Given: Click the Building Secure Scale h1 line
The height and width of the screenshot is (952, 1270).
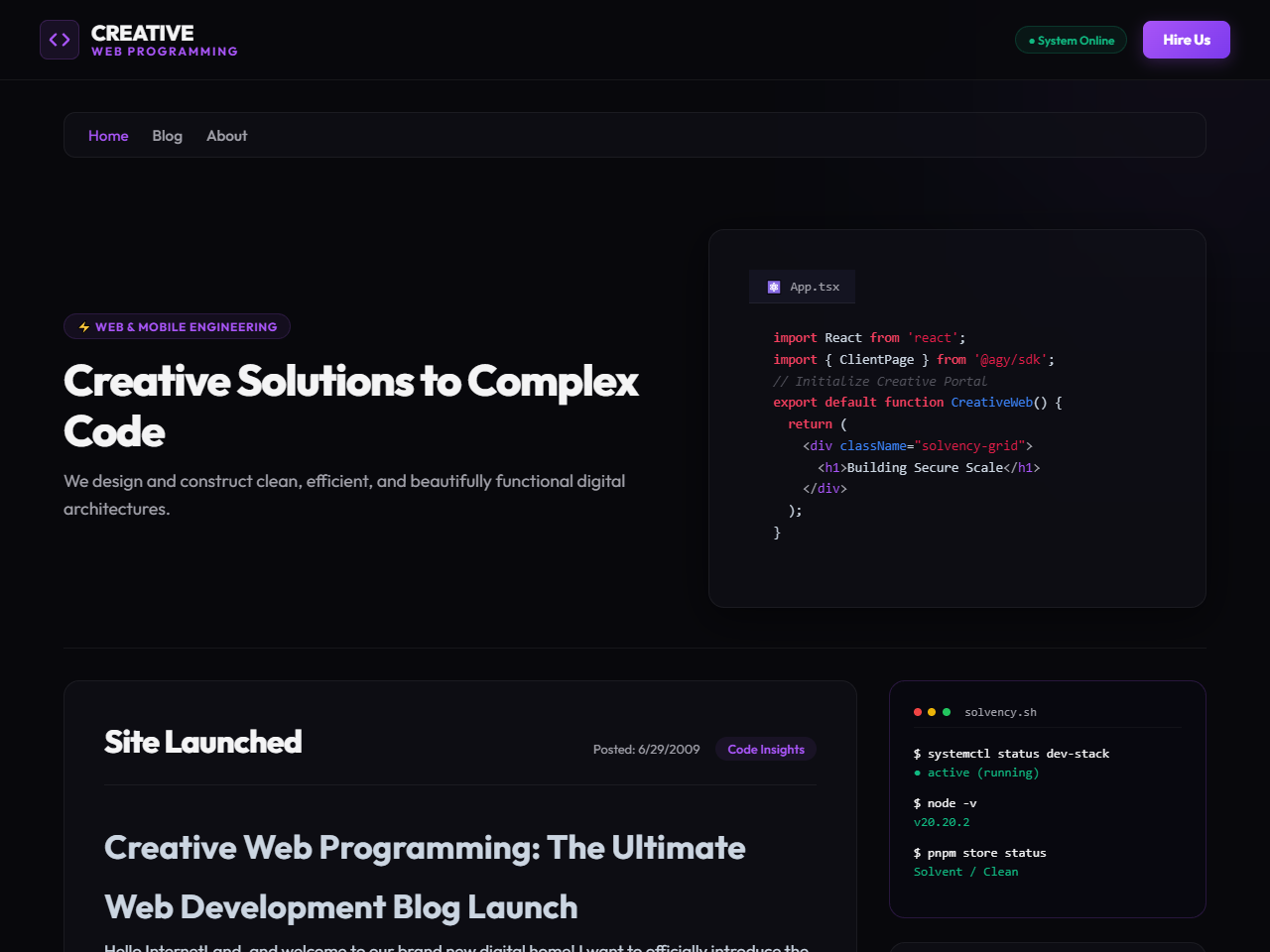Looking at the screenshot, I should click(x=929, y=468).
